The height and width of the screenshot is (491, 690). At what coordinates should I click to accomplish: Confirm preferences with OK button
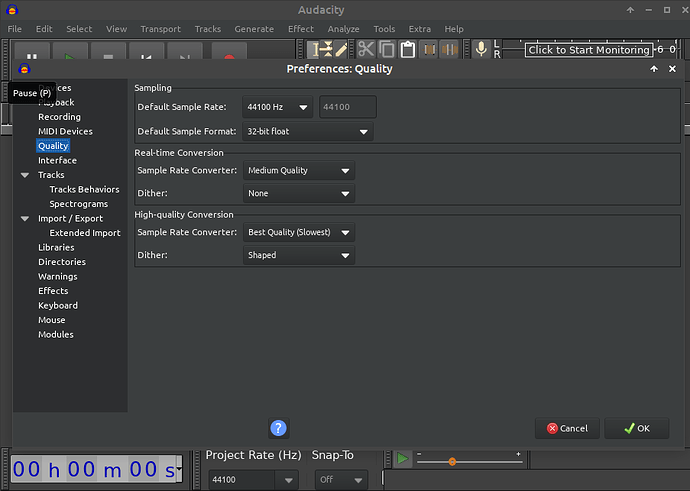point(637,429)
